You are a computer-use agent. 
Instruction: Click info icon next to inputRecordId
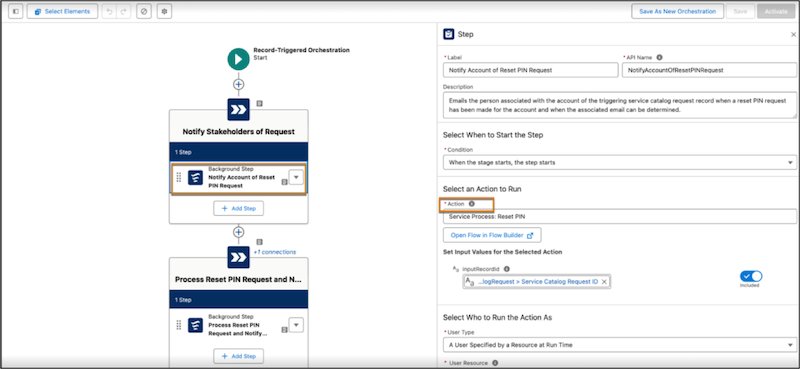click(x=507, y=269)
